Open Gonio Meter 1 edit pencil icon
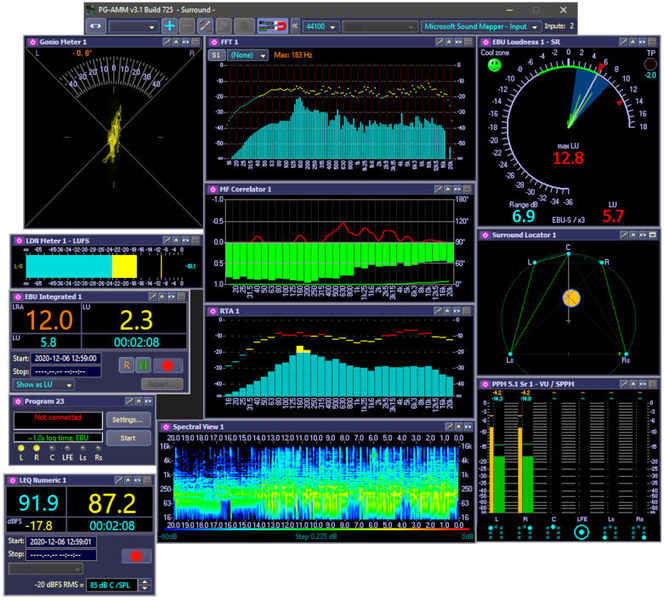 pos(167,42)
